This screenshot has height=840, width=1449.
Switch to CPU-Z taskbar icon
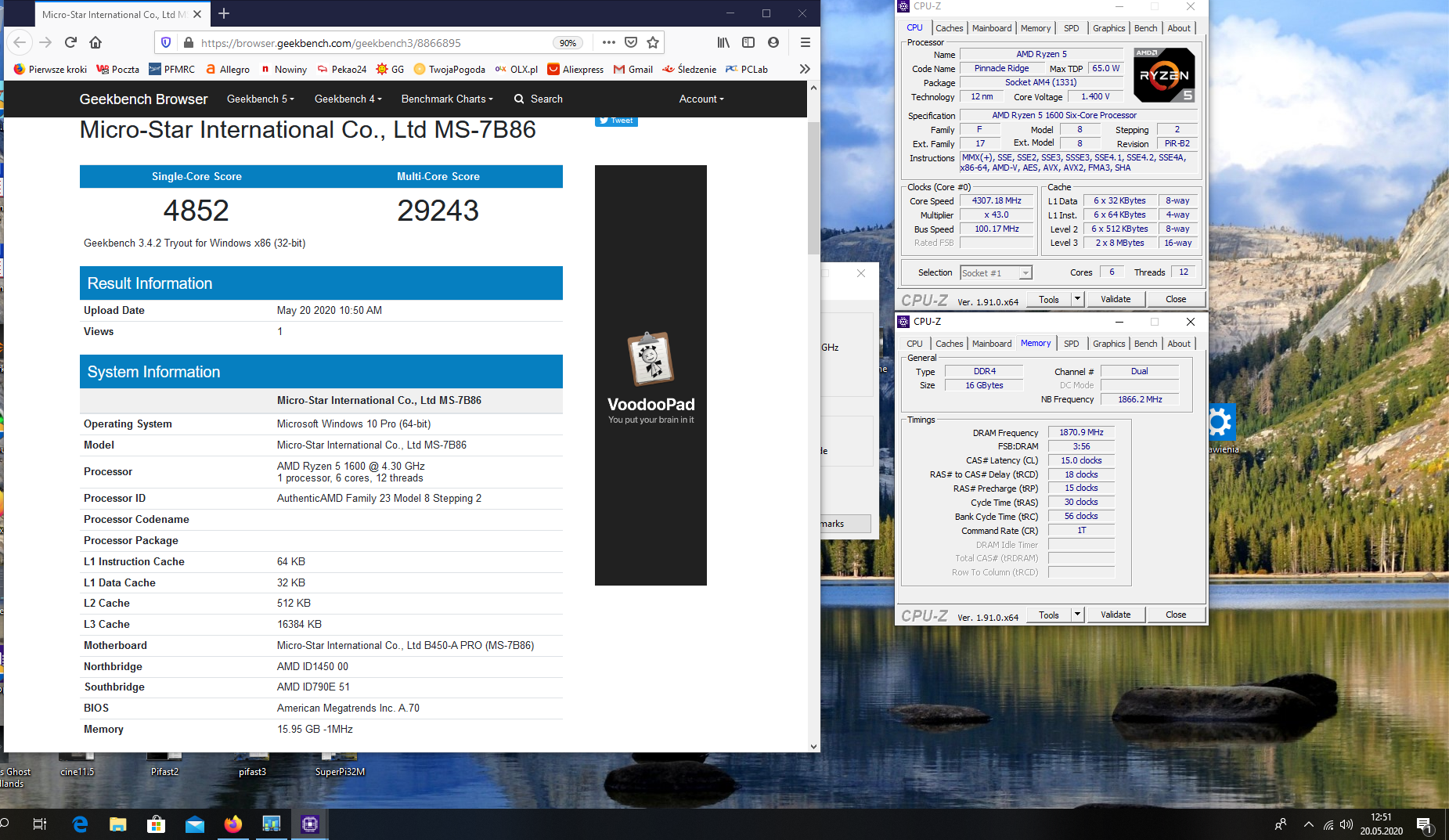coord(309,824)
